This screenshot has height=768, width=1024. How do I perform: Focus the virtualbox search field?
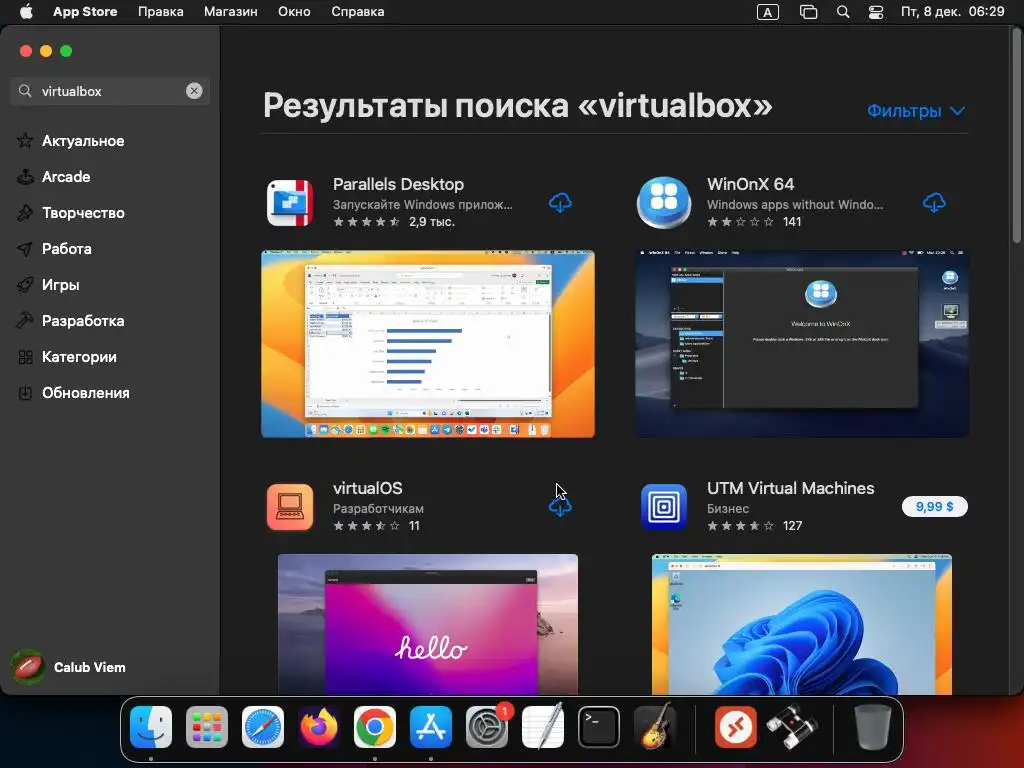click(110, 91)
